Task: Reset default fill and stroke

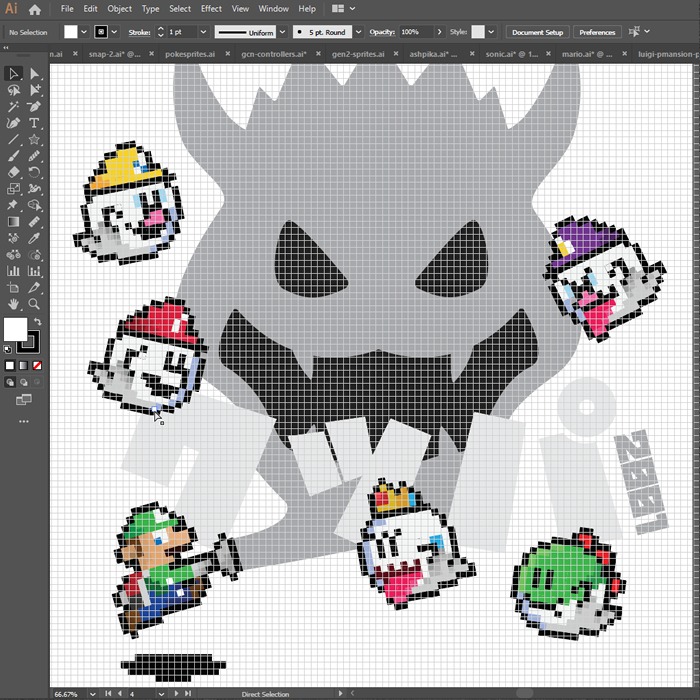Action: 9,349
